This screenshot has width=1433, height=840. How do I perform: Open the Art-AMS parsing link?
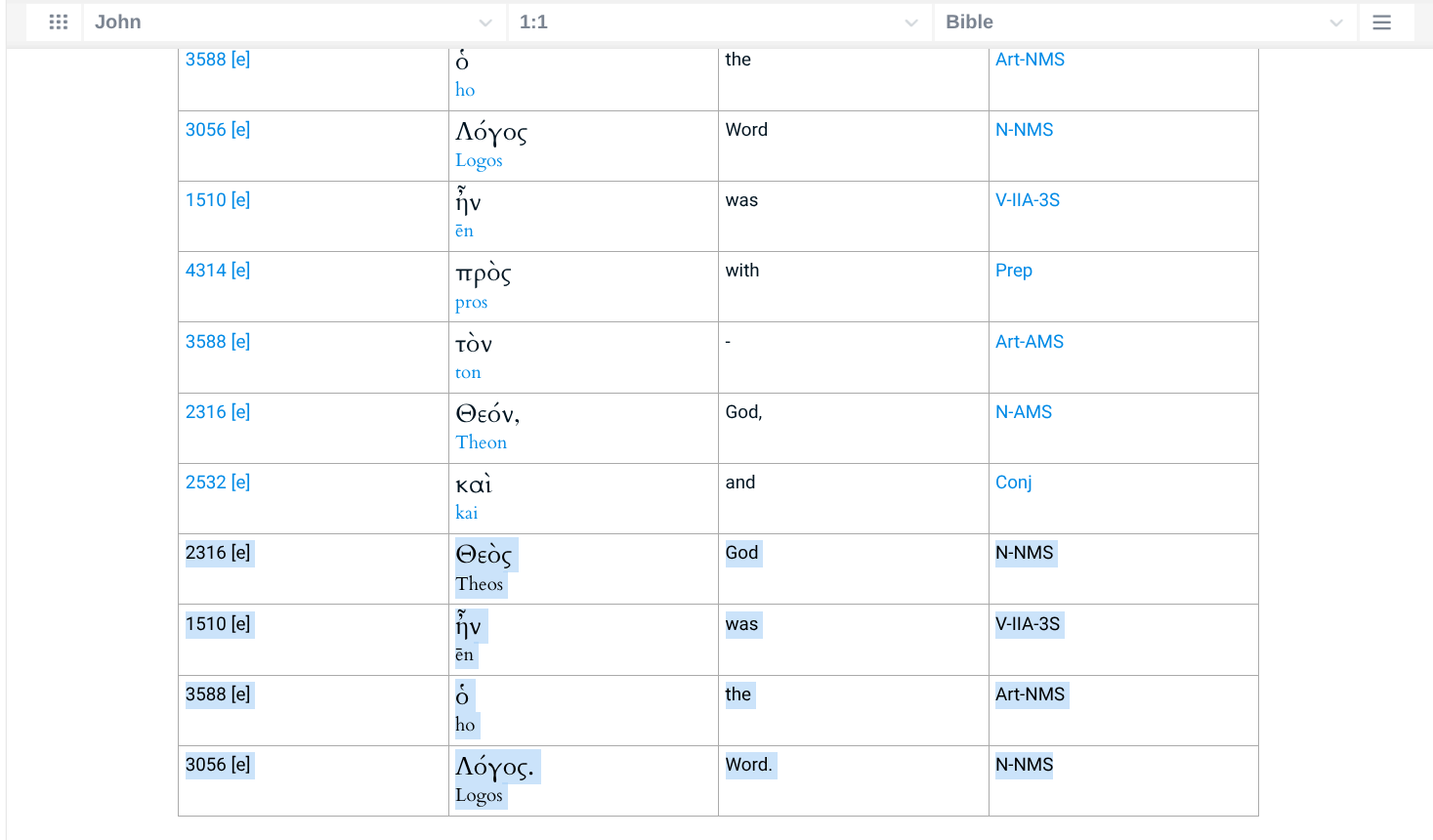point(1029,342)
